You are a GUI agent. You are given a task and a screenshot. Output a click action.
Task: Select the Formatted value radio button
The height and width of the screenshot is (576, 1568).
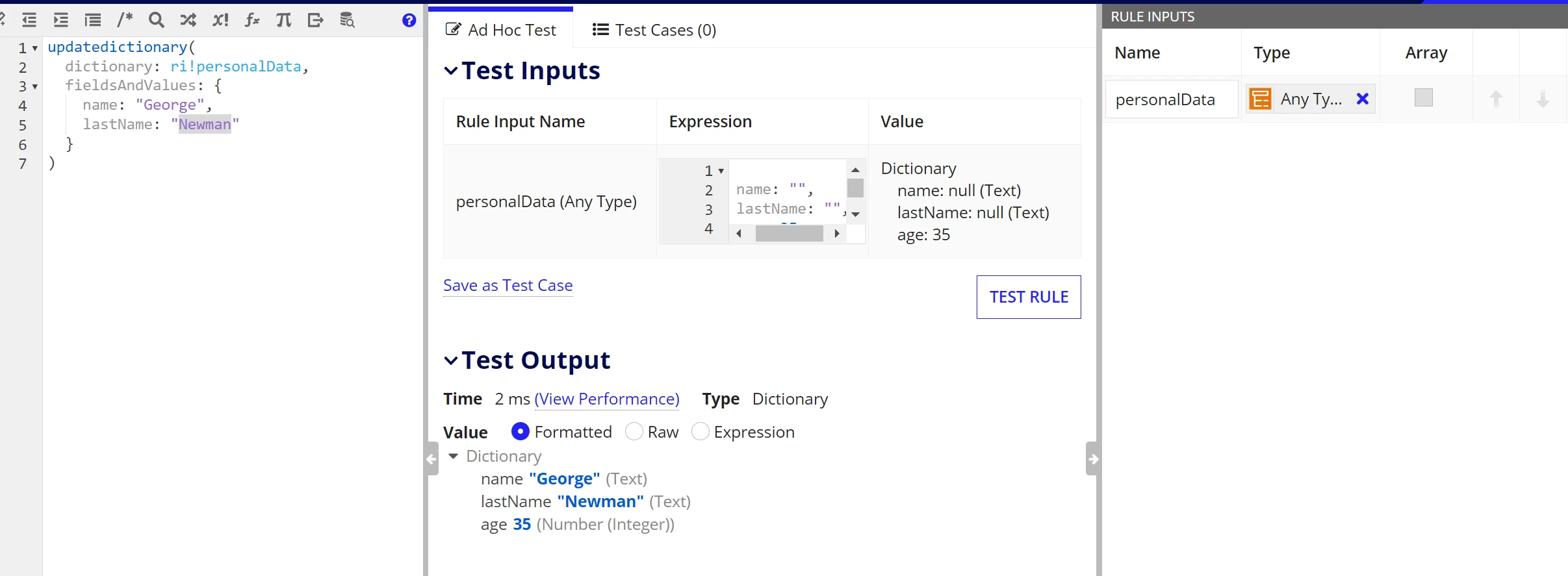[x=521, y=431]
